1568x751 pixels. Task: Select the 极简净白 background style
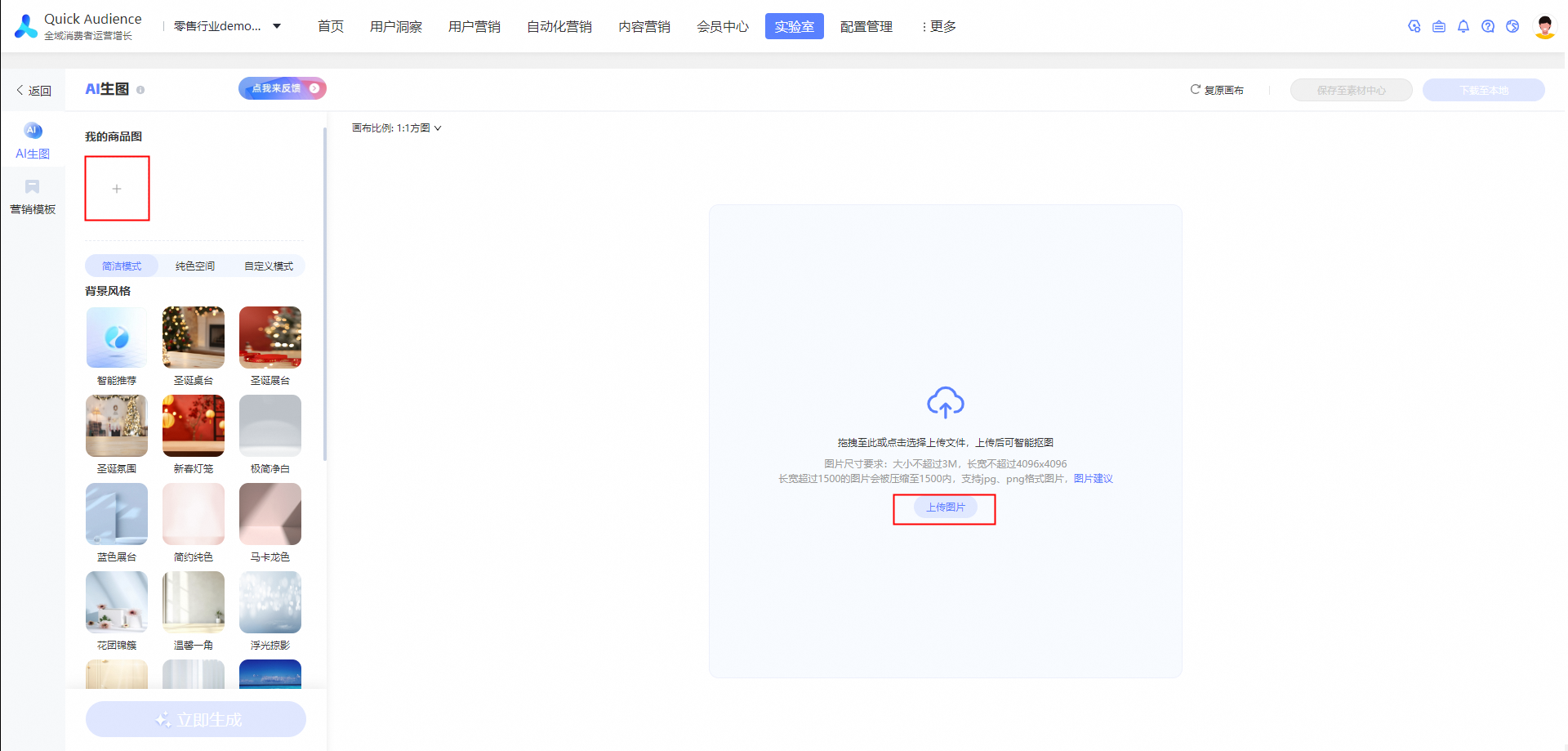(270, 426)
